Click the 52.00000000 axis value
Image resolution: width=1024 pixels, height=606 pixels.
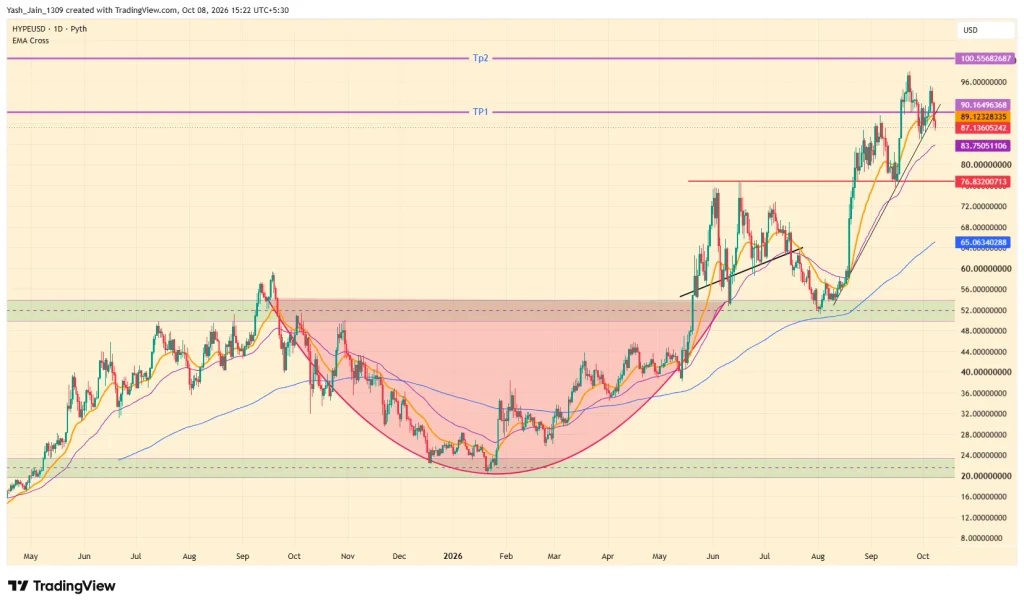click(x=985, y=310)
